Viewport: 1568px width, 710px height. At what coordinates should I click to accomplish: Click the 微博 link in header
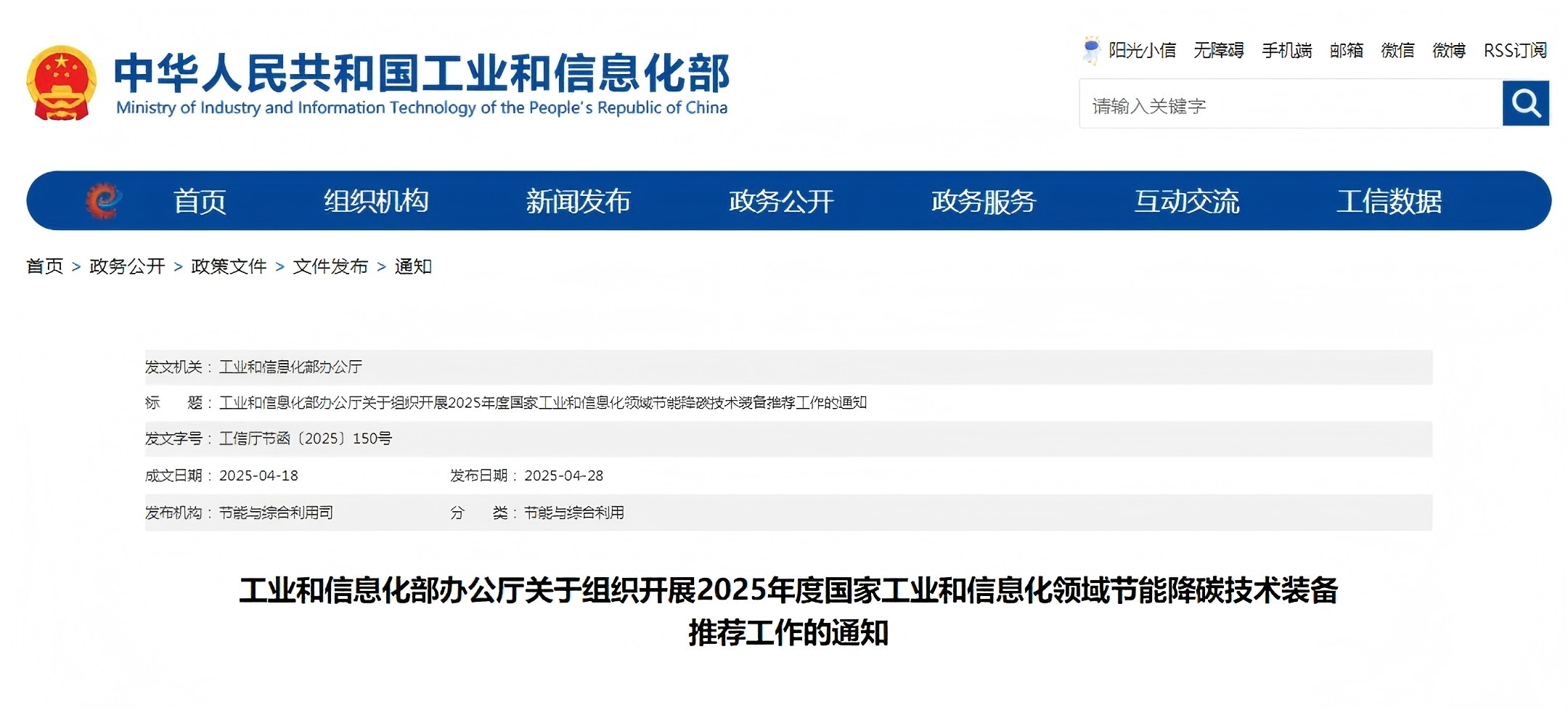pos(1448,50)
